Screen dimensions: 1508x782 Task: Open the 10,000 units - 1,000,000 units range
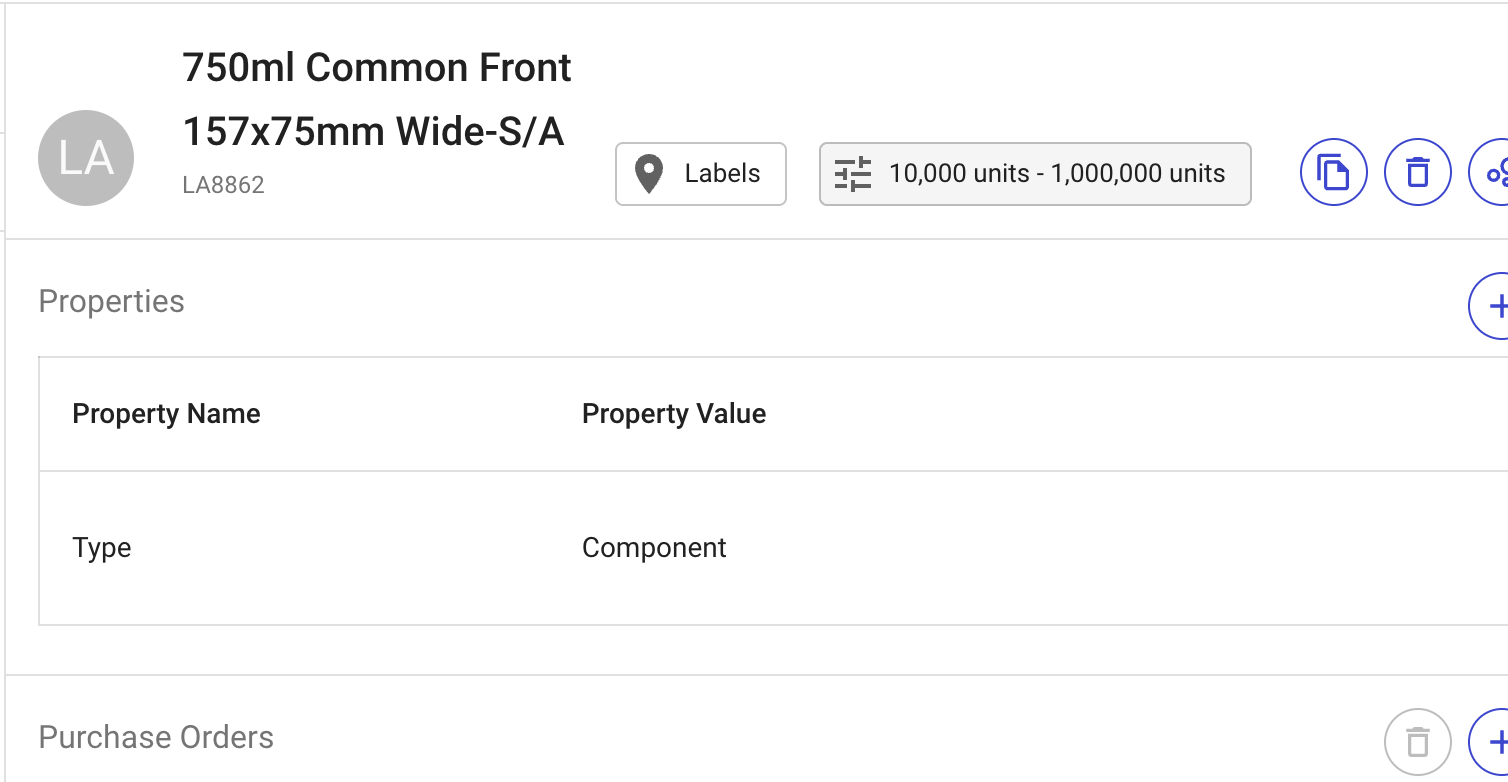(x=1035, y=174)
